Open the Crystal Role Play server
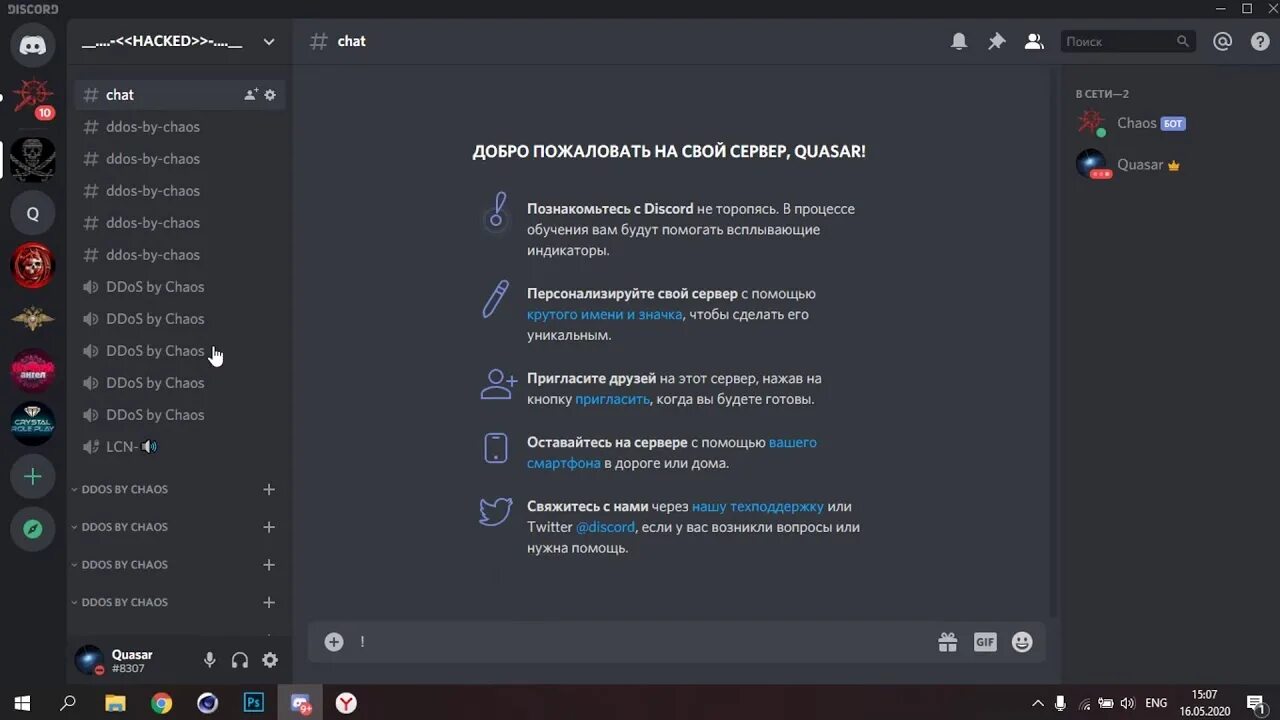This screenshot has width=1280, height=720. point(33,424)
